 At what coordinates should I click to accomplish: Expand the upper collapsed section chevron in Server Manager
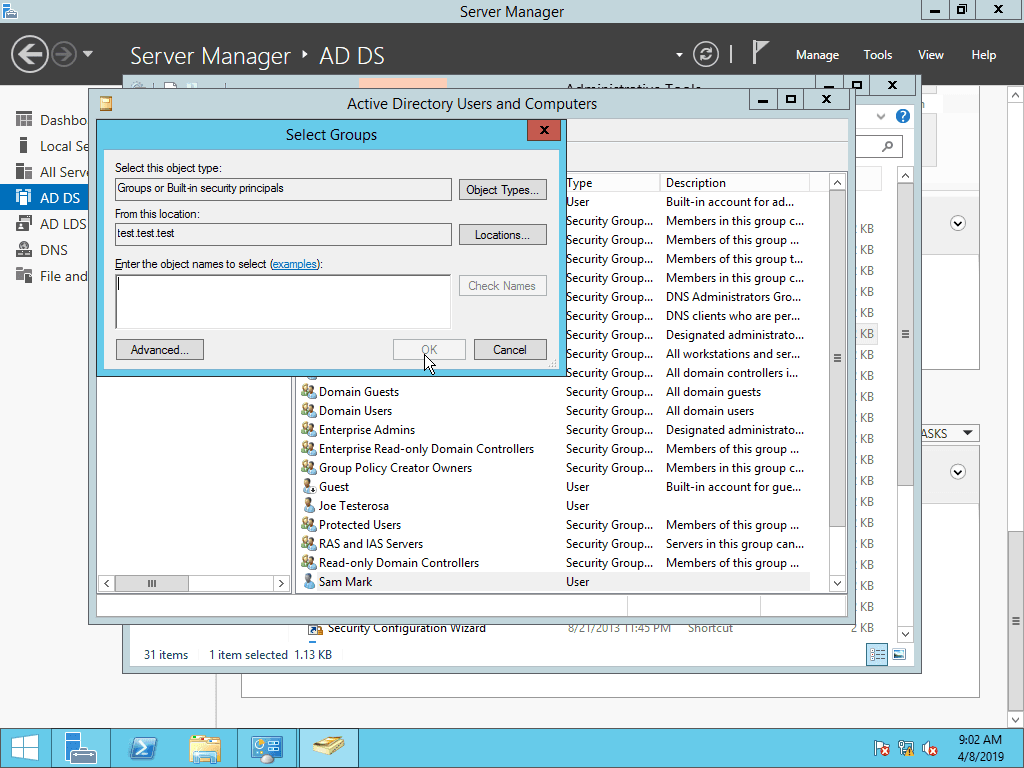pyautogui.click(x=957, y=223)
